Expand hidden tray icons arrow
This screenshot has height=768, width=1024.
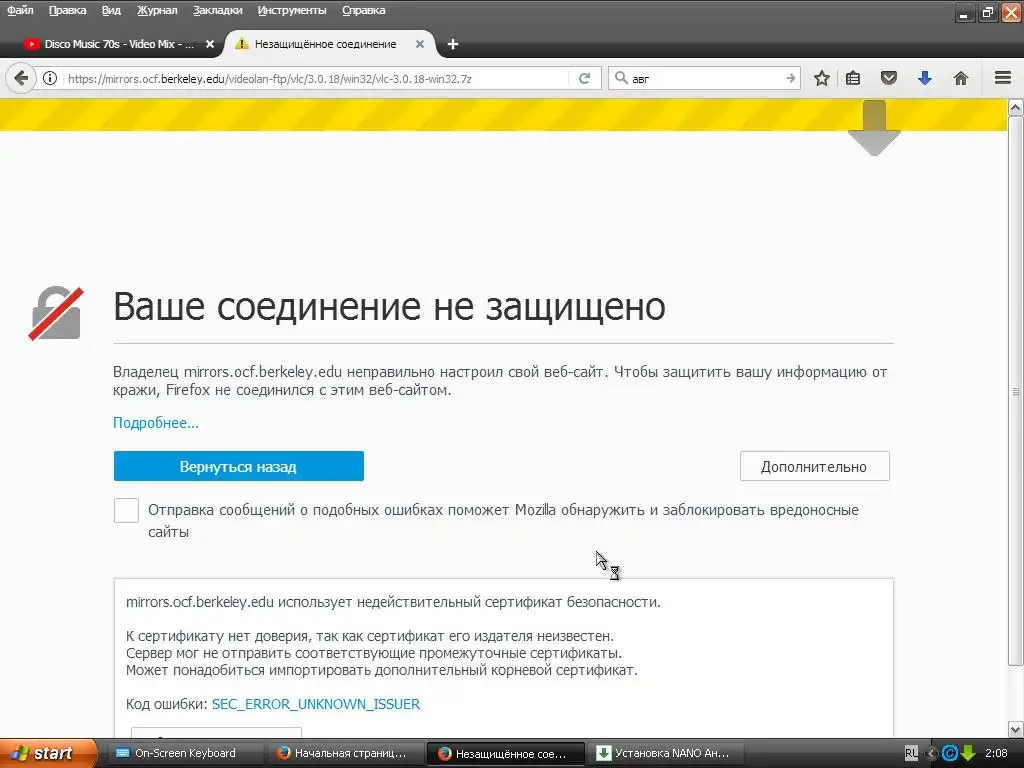pyautogui.click(x=932, y=754)
